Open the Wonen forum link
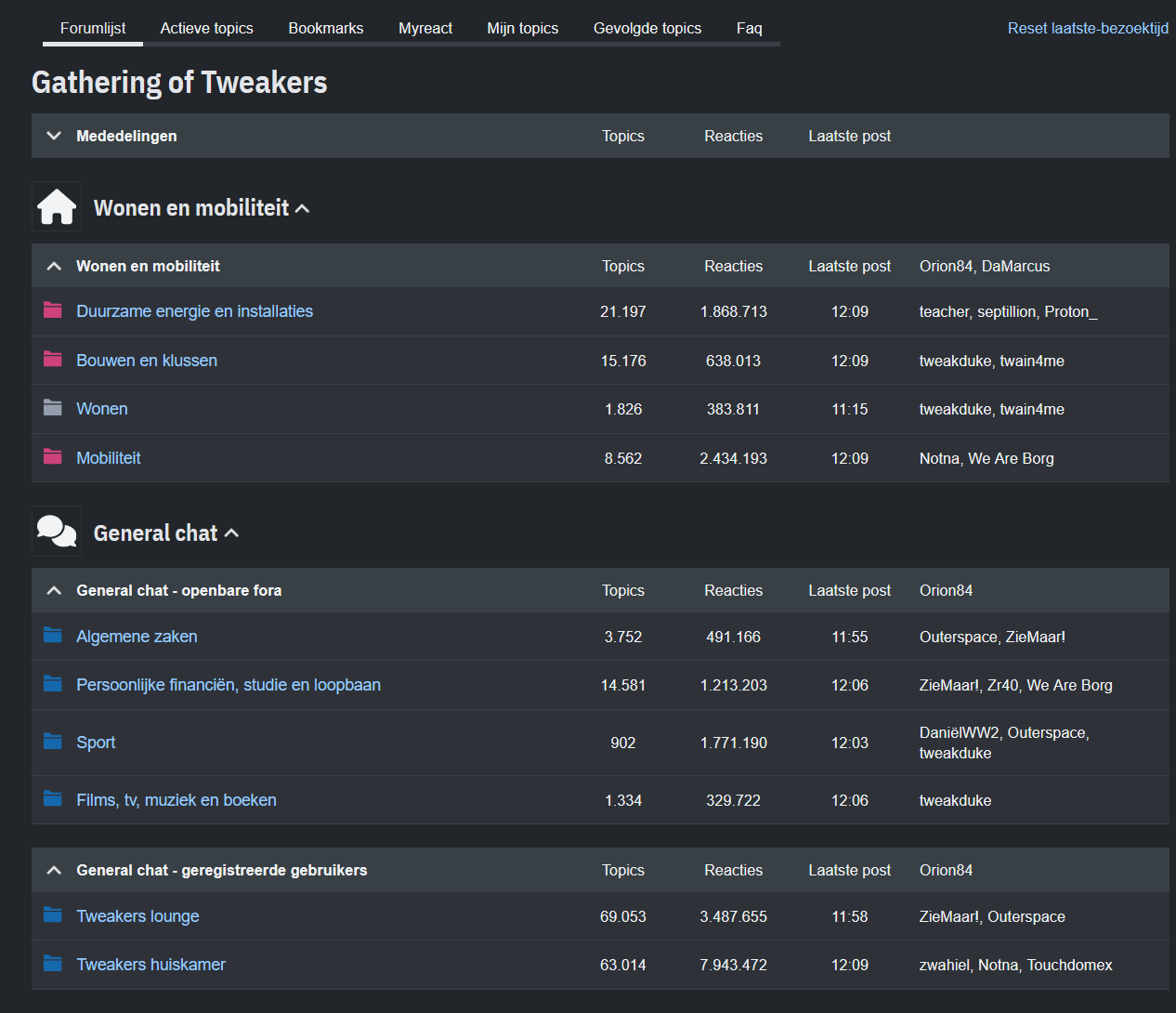 click(102, 409)
